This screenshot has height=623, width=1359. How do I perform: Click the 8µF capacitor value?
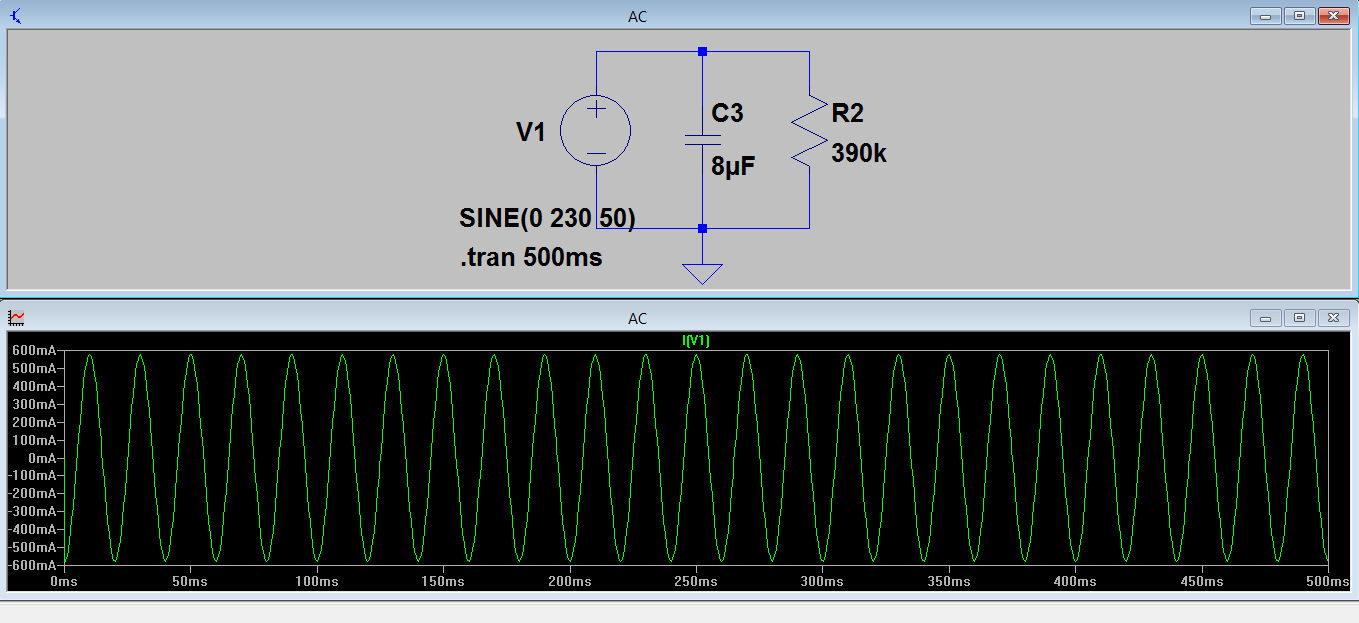coord(733,167)
